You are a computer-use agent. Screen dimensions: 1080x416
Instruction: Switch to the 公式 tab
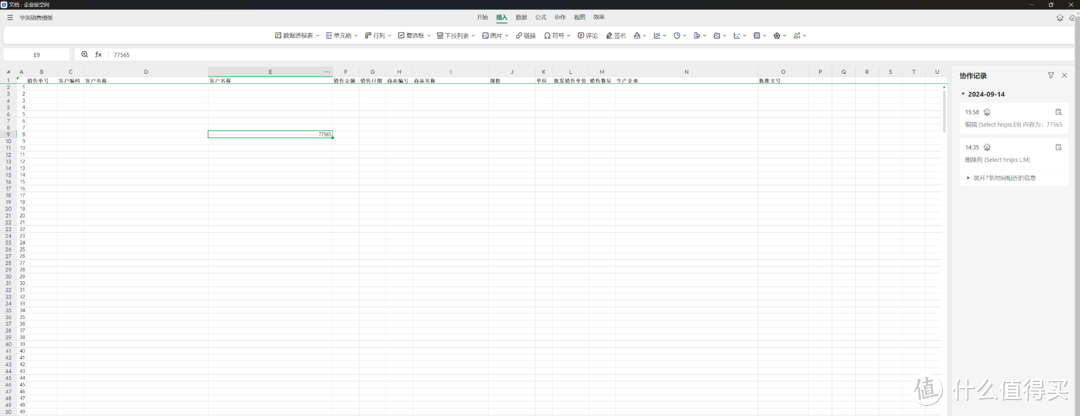pos(541,17)
